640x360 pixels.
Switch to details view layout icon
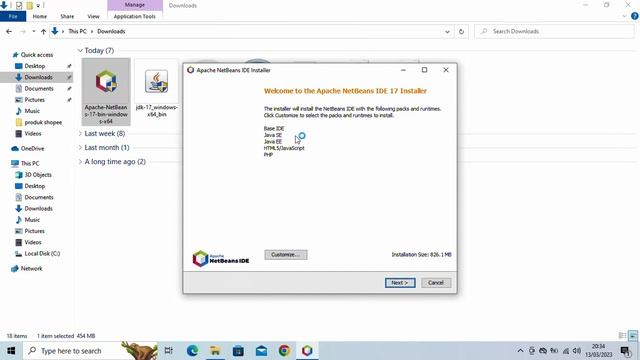click(622, 336)
